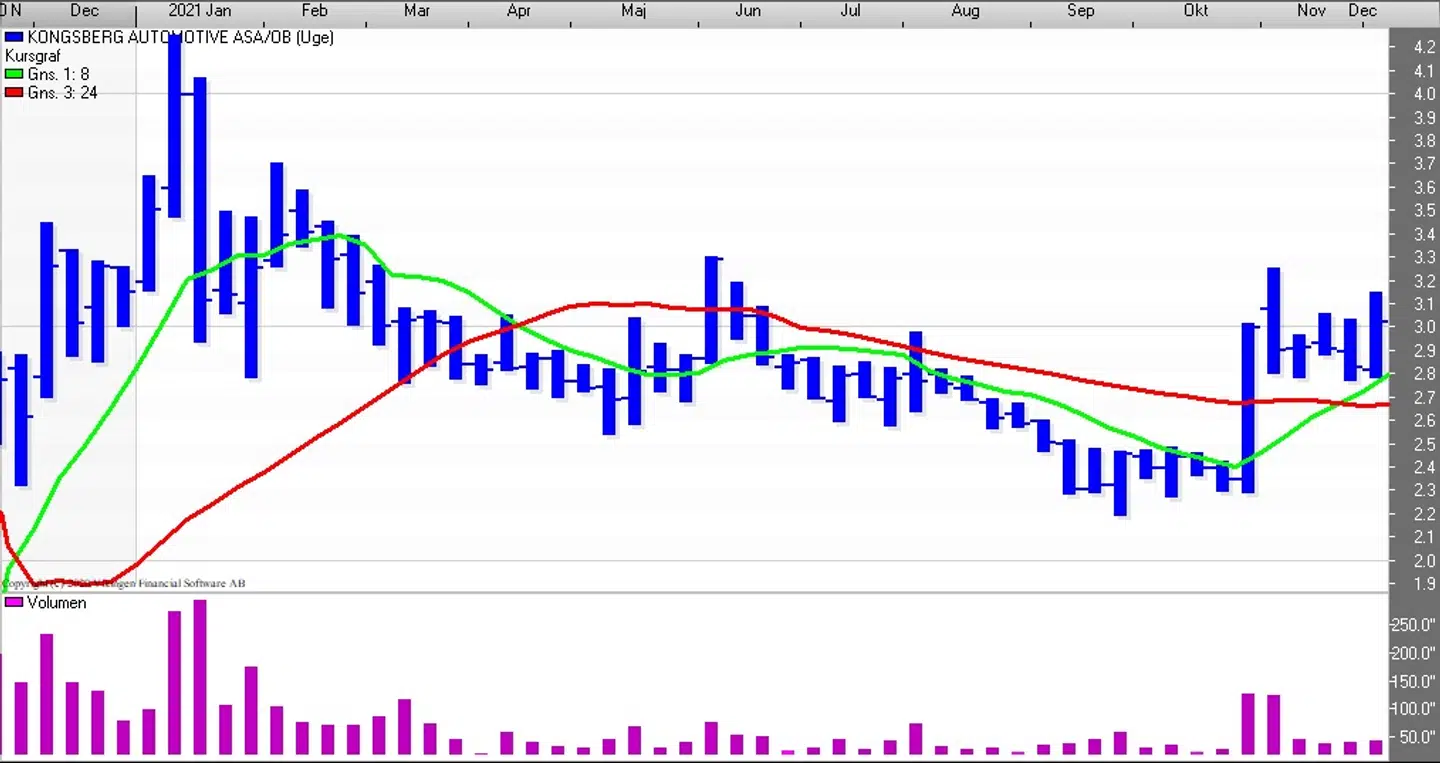1440x763 pixels.
Task: Click the Maj month label on time axis
Action: pyautogui.click(x=633, y=11)
